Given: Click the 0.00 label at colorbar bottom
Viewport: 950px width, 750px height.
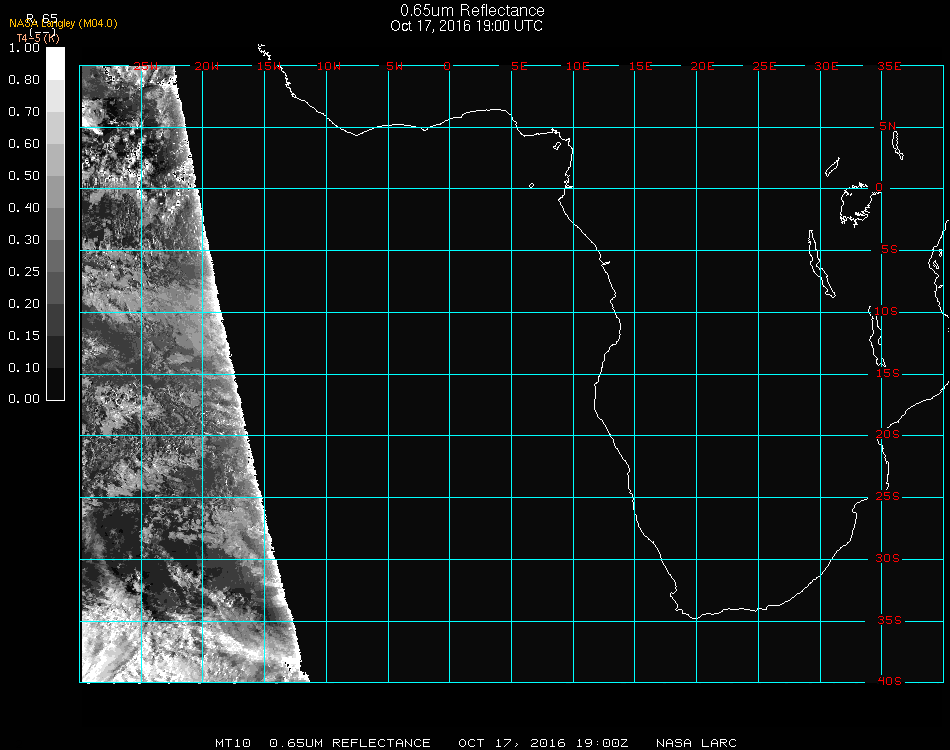Looking at the screenshot, I should tap(23, 399).
